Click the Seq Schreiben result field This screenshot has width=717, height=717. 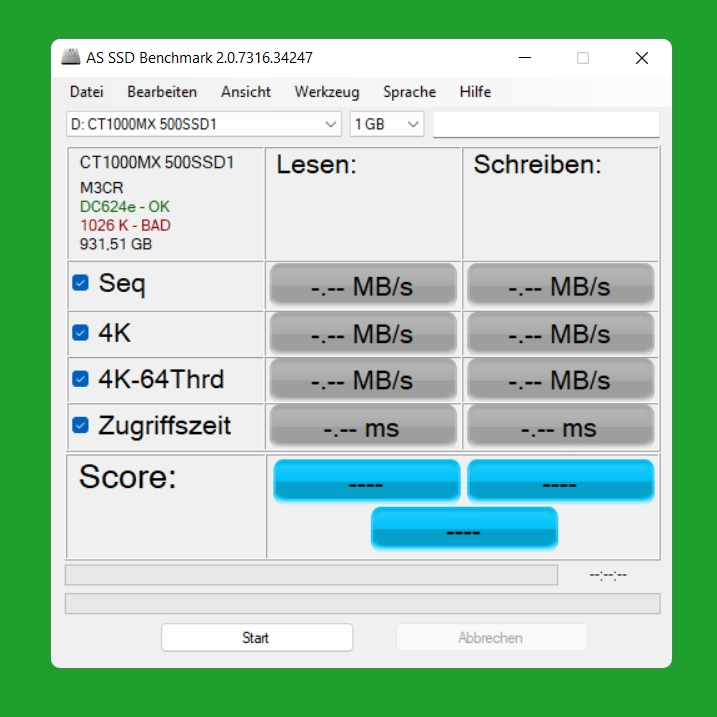[x=561, y=285]
